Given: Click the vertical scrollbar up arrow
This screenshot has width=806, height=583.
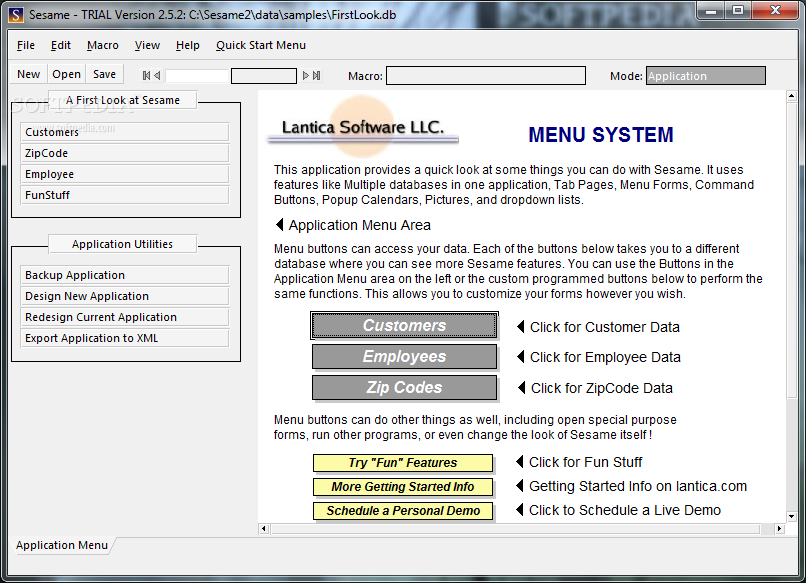Looking at the screenshot, I should 792,97.
